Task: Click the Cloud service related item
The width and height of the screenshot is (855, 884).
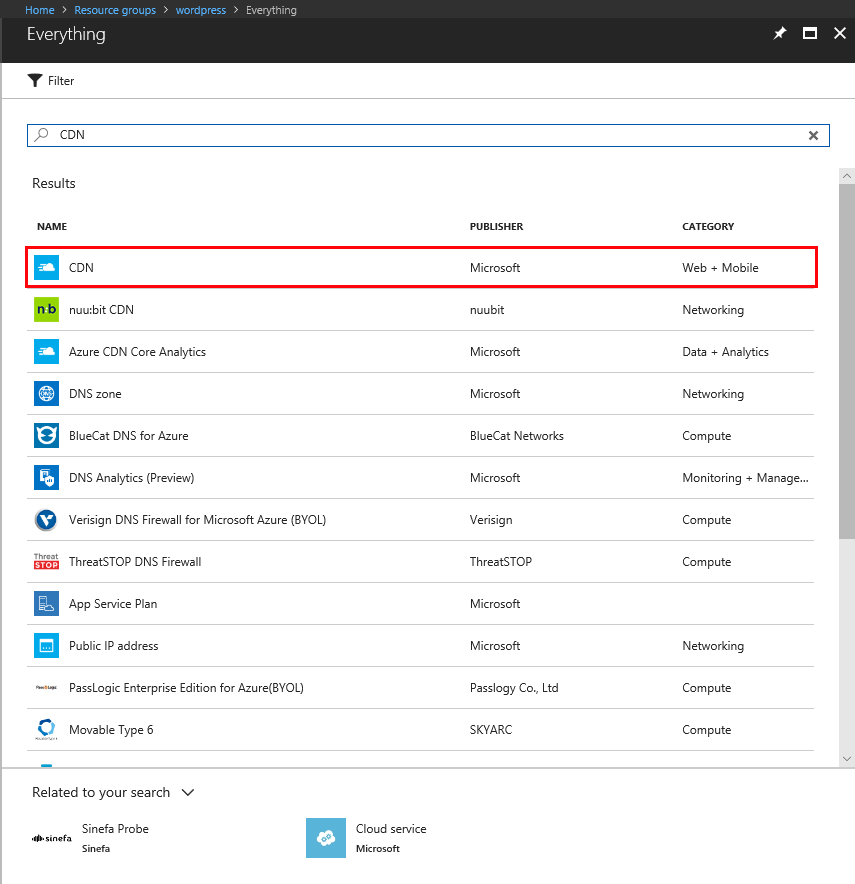Action: click(366, 838)
